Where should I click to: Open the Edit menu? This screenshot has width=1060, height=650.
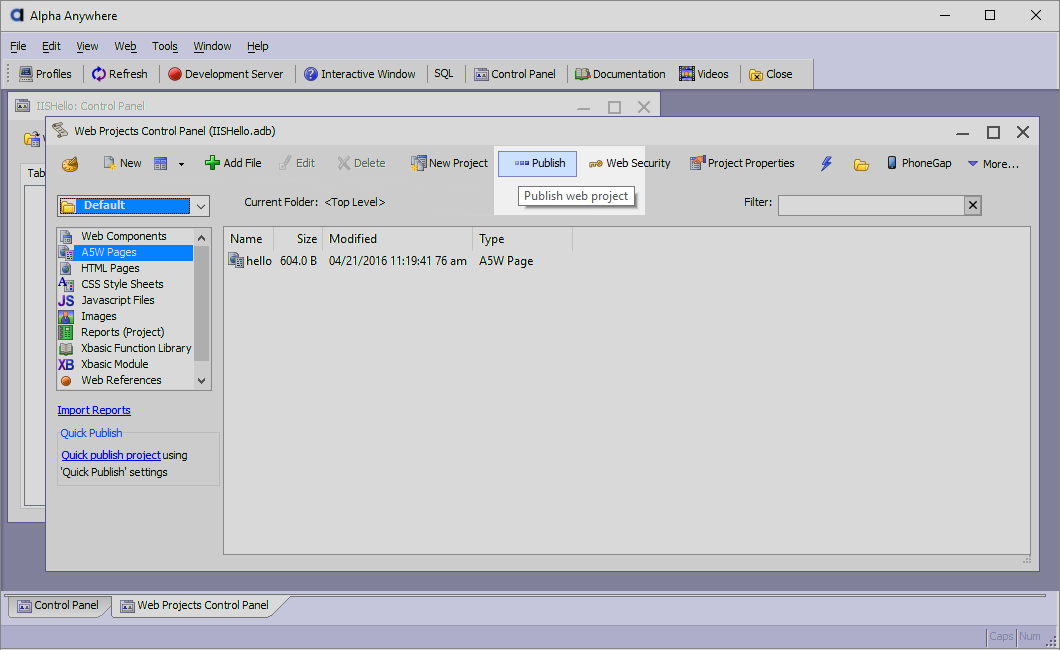pos(51,46)
